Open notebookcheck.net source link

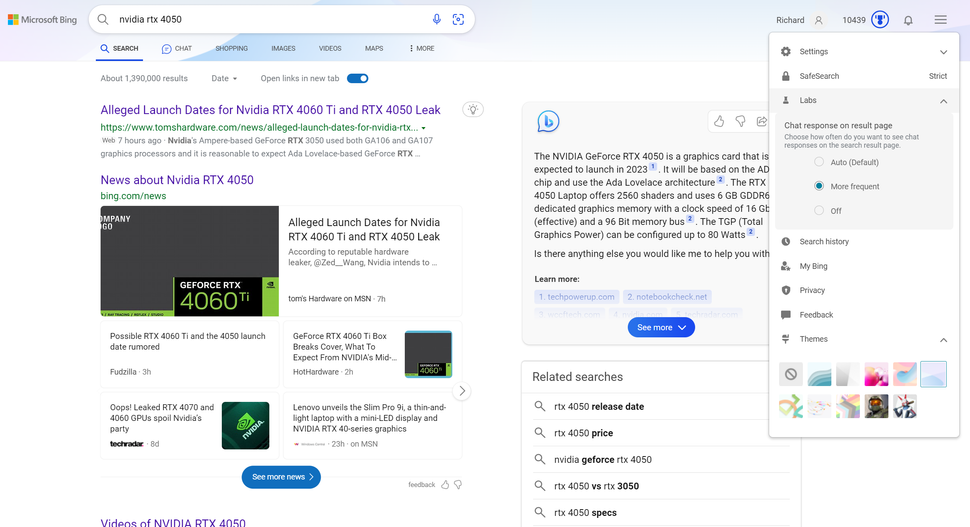pos(667,297)
